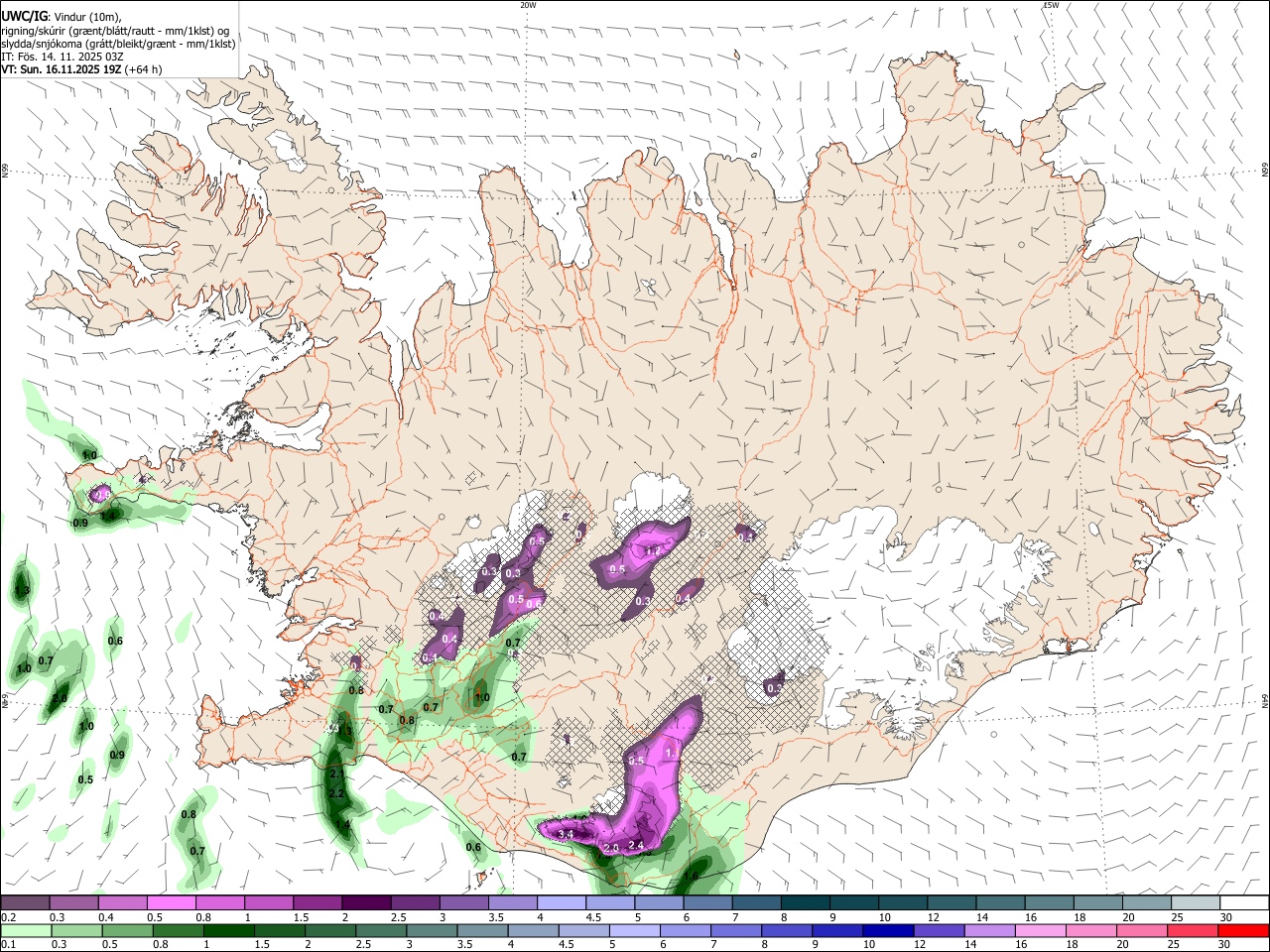Click the dark teal 8–9 snow scale swatch
This screenshot has height=952, width=1270.
(806, 902)
